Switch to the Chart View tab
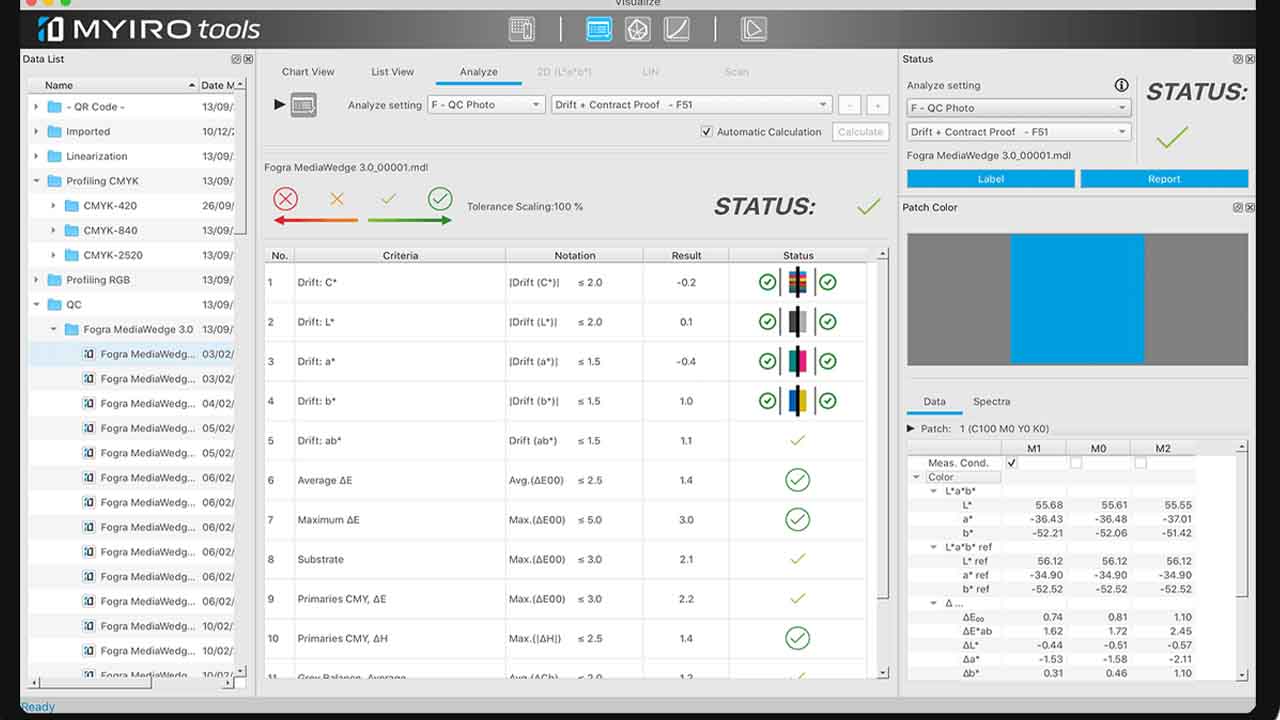Image resolution: width=1280 pixels, height=720 pixels. pos(308,71)
